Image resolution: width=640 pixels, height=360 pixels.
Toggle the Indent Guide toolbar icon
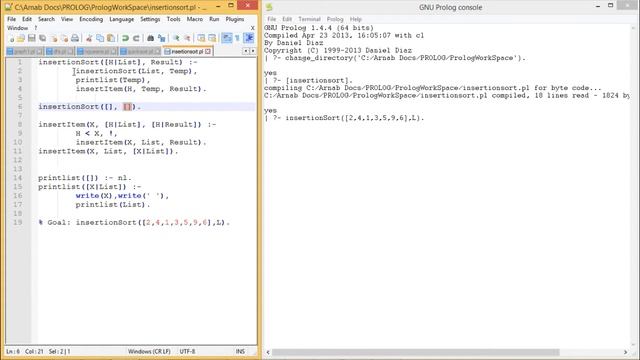(249, 38)
